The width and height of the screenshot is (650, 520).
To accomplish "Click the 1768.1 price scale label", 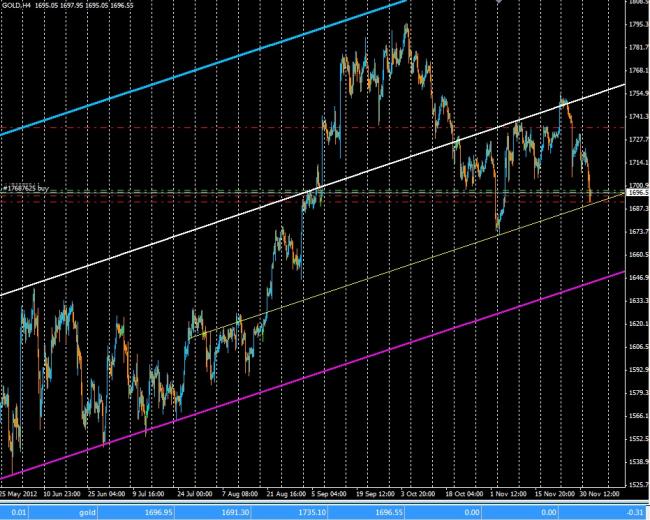I will (638, 70).
